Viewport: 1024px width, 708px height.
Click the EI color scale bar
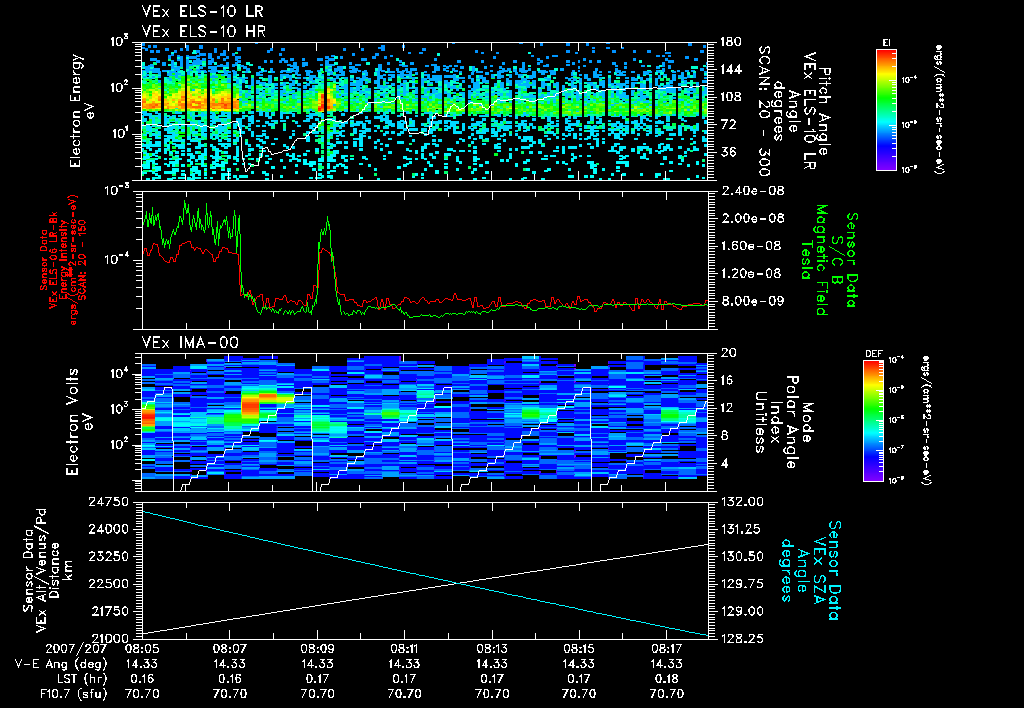[x=886, y=109]
